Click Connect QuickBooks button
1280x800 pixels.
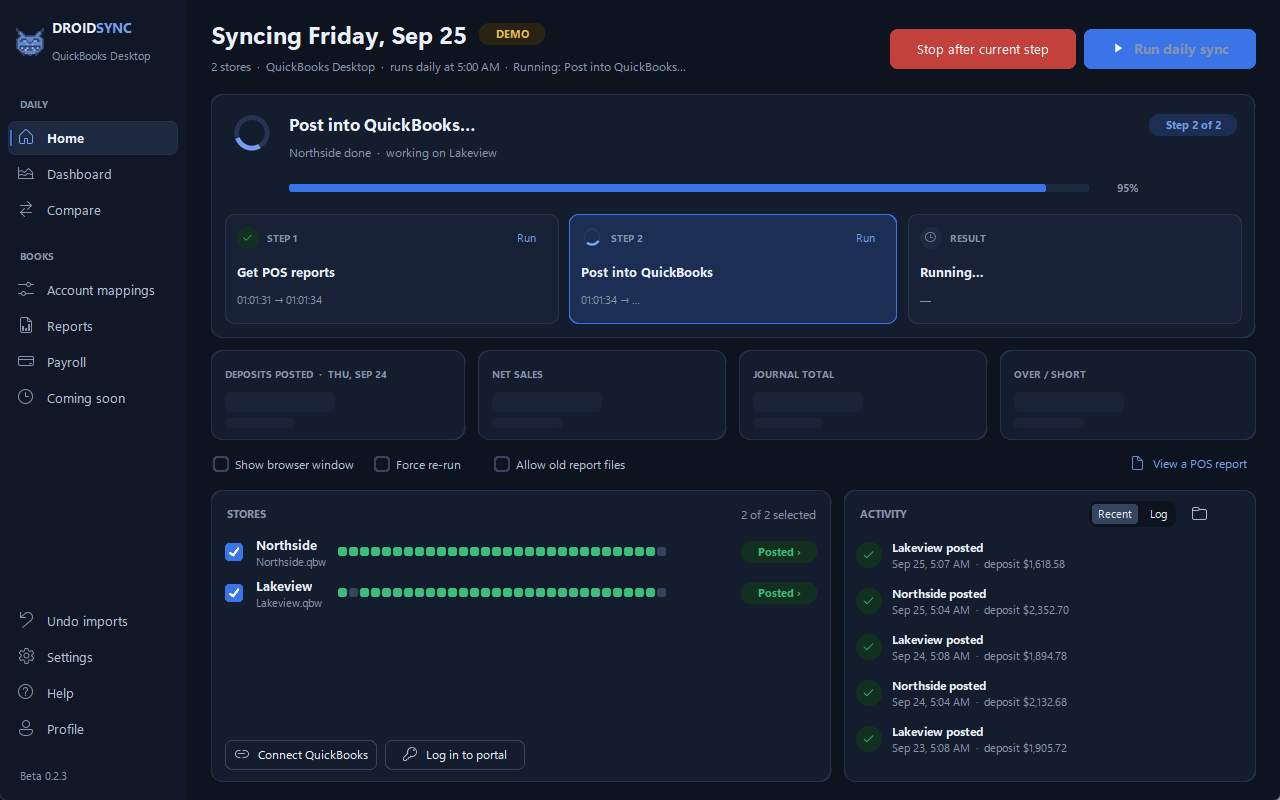point(301,755)
